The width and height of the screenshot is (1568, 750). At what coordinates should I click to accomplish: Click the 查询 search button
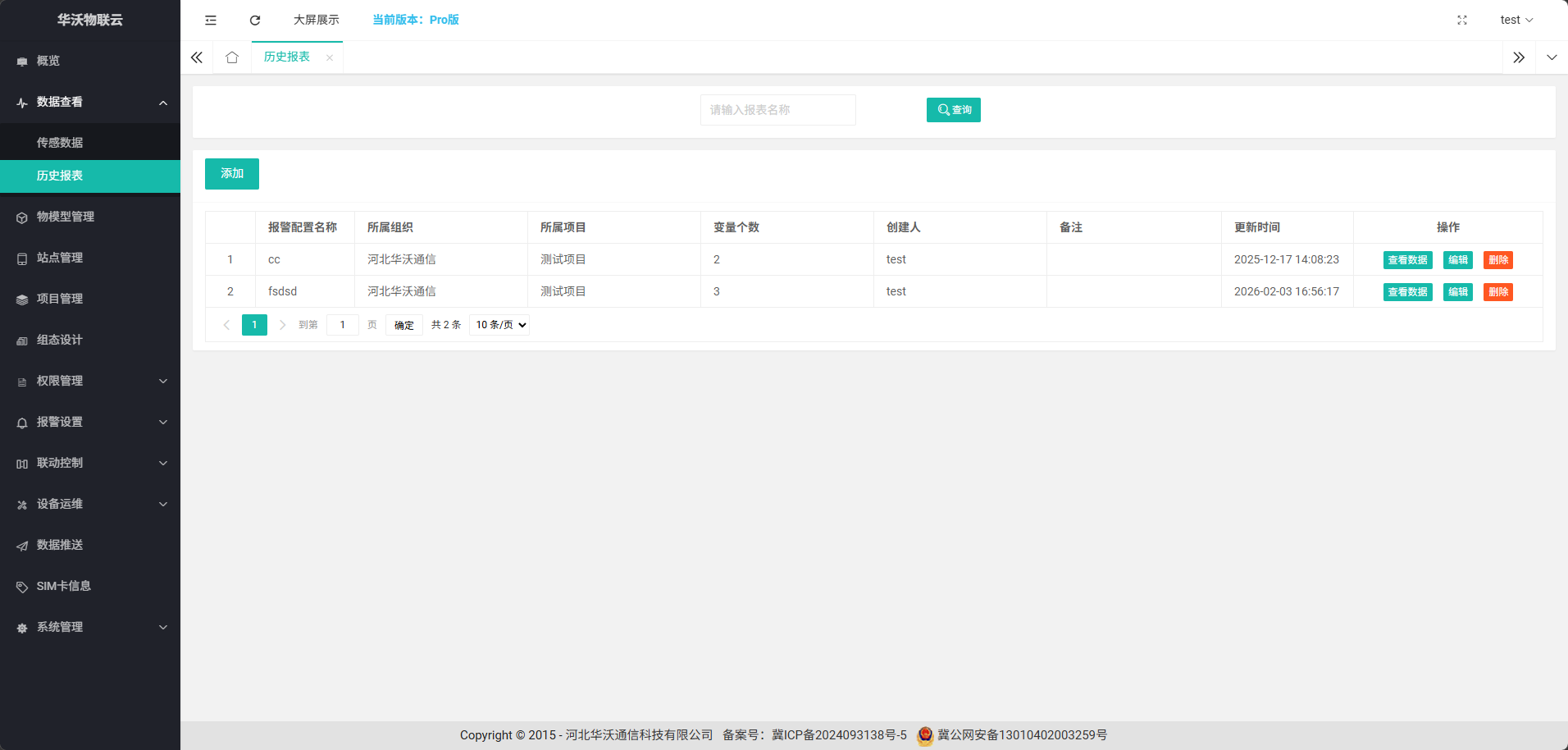(953, 110)
